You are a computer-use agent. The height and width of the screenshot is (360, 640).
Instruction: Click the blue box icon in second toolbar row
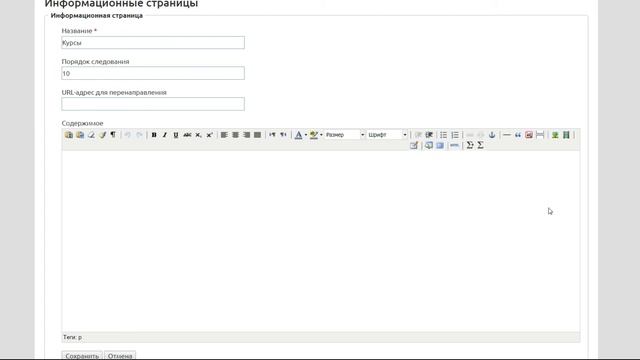[x=440, y=145]
